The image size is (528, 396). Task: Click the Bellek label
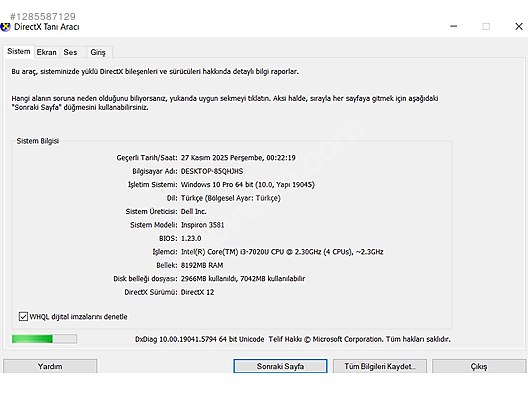(167, 265)
